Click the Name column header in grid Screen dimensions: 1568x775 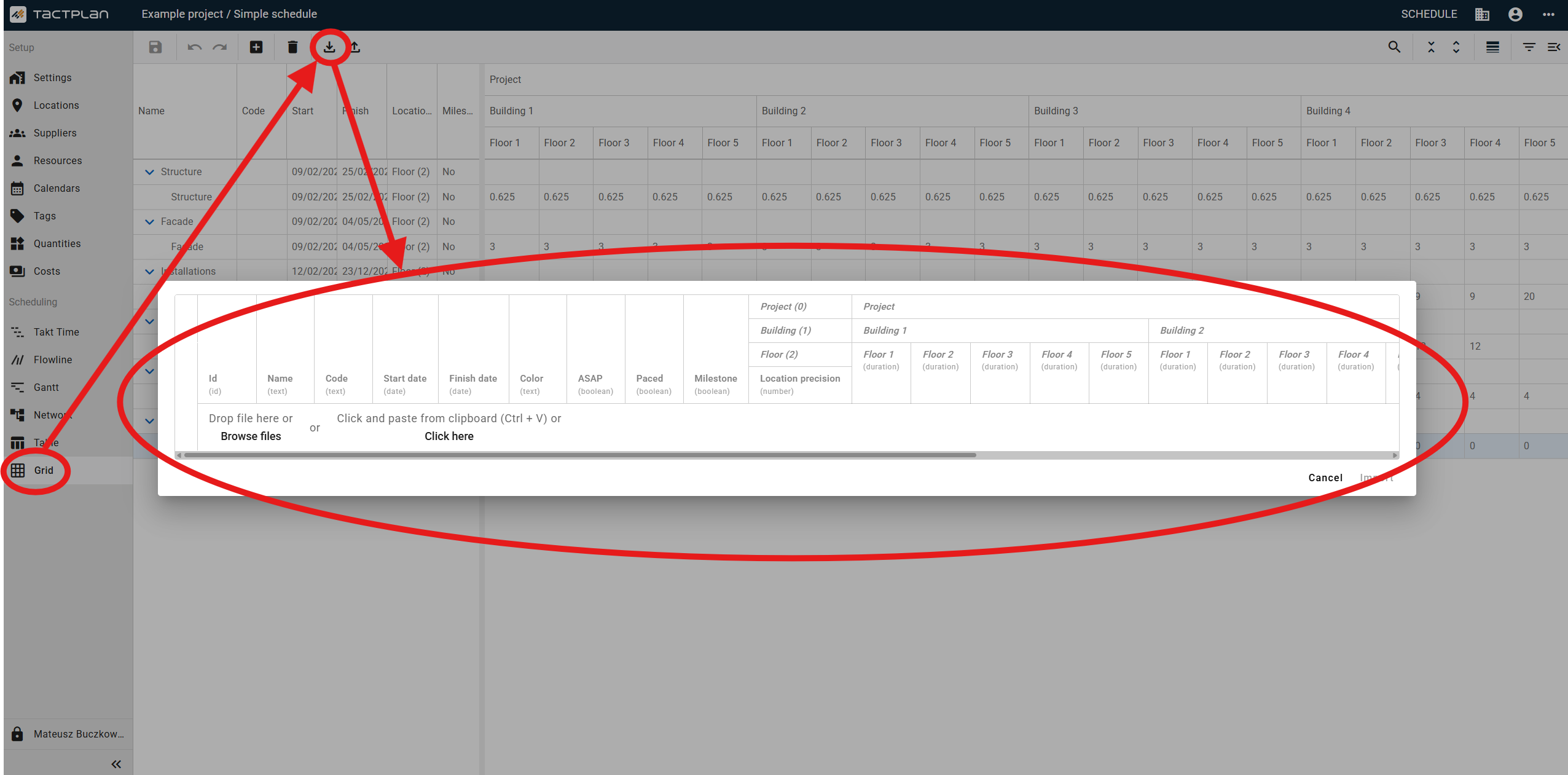(185, 111)
